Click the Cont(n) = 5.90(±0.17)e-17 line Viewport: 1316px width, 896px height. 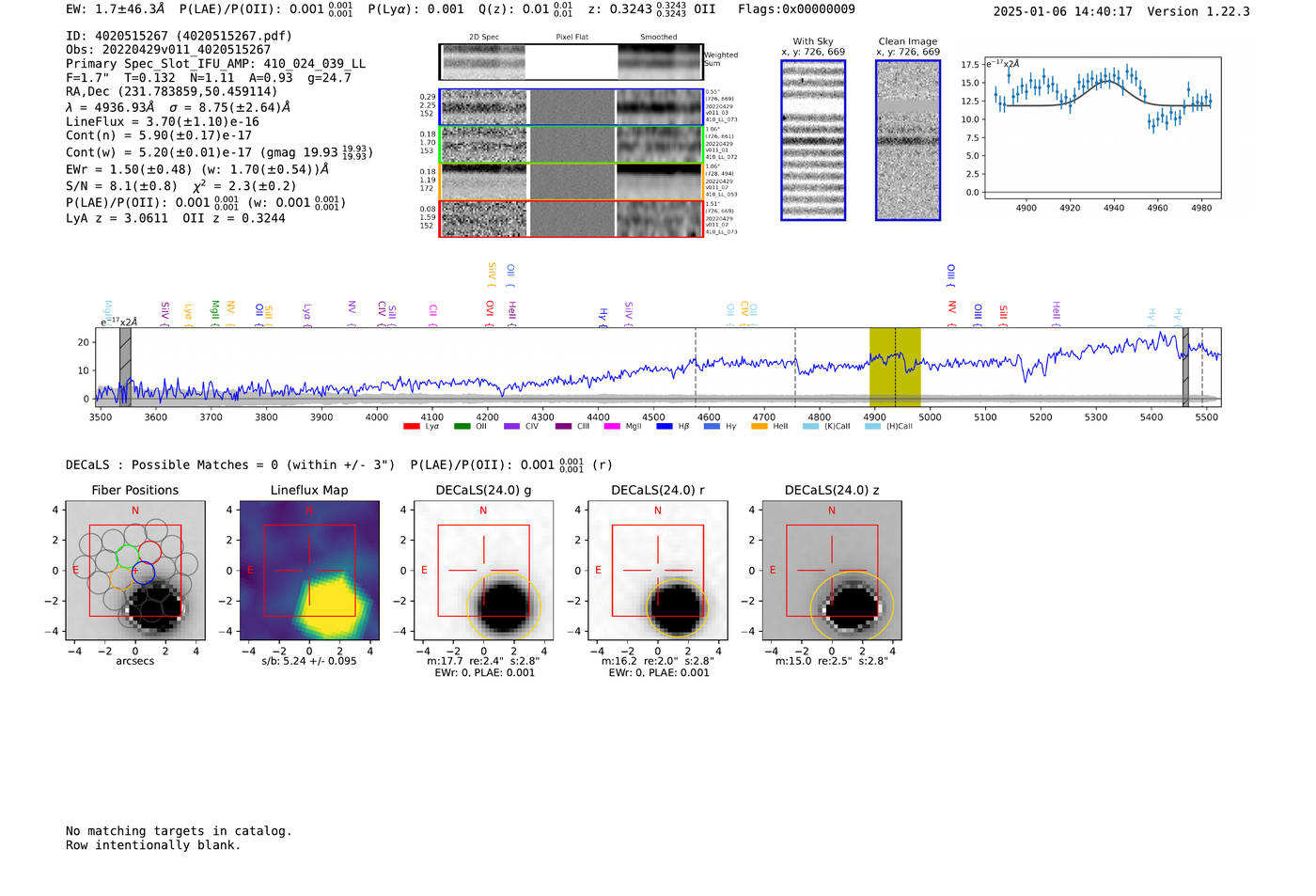click(159, 135)
